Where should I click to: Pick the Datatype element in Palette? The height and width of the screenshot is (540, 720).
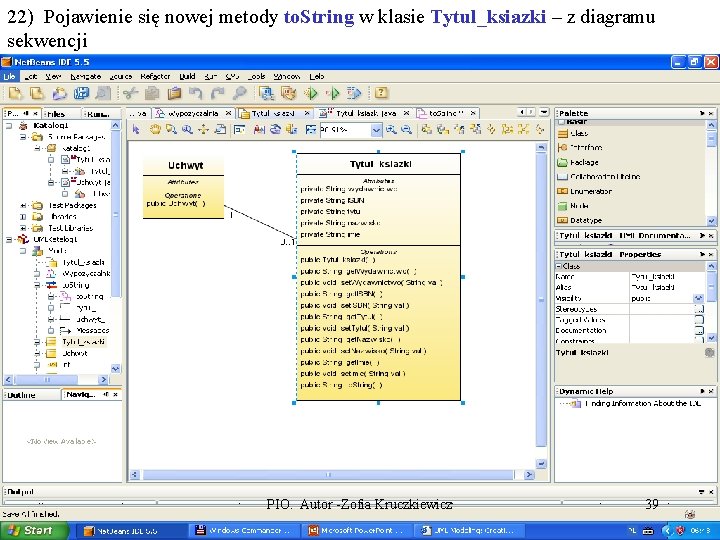[x=579, y=220]
